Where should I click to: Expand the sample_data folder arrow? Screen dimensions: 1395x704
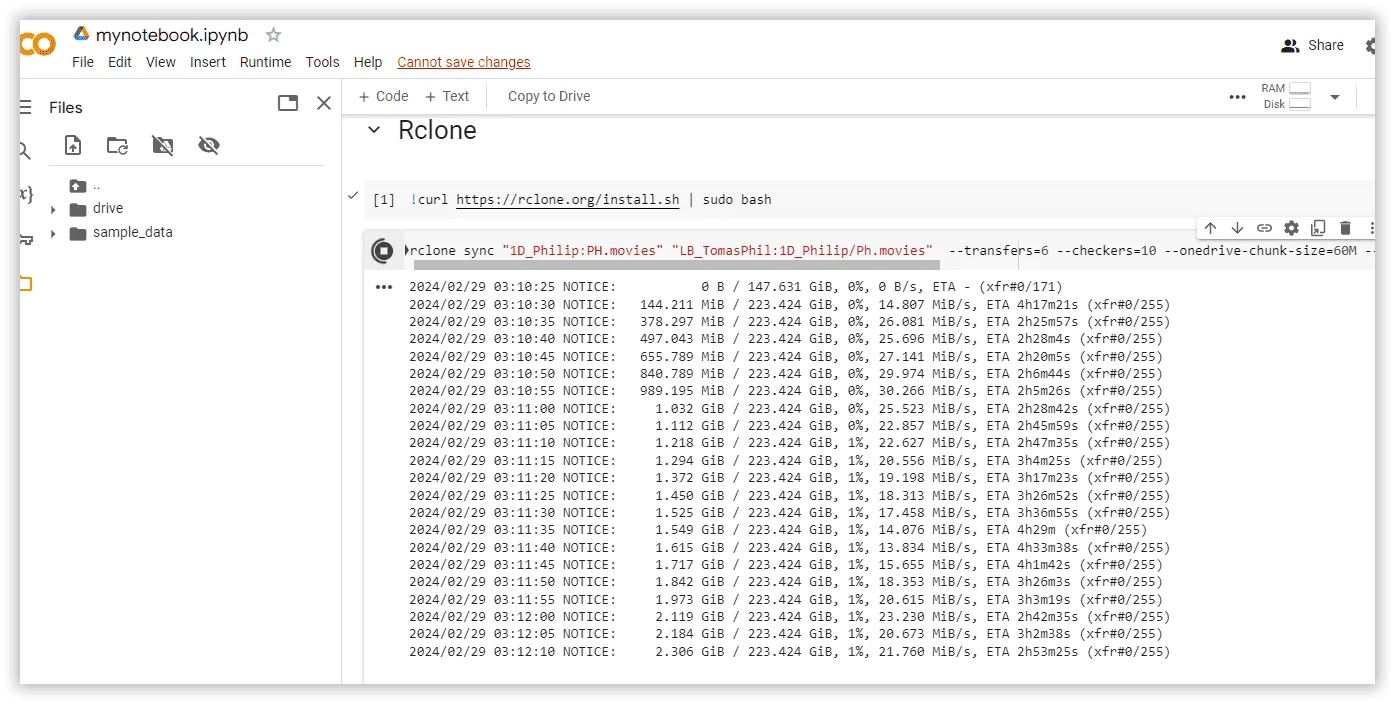[53, 234]
